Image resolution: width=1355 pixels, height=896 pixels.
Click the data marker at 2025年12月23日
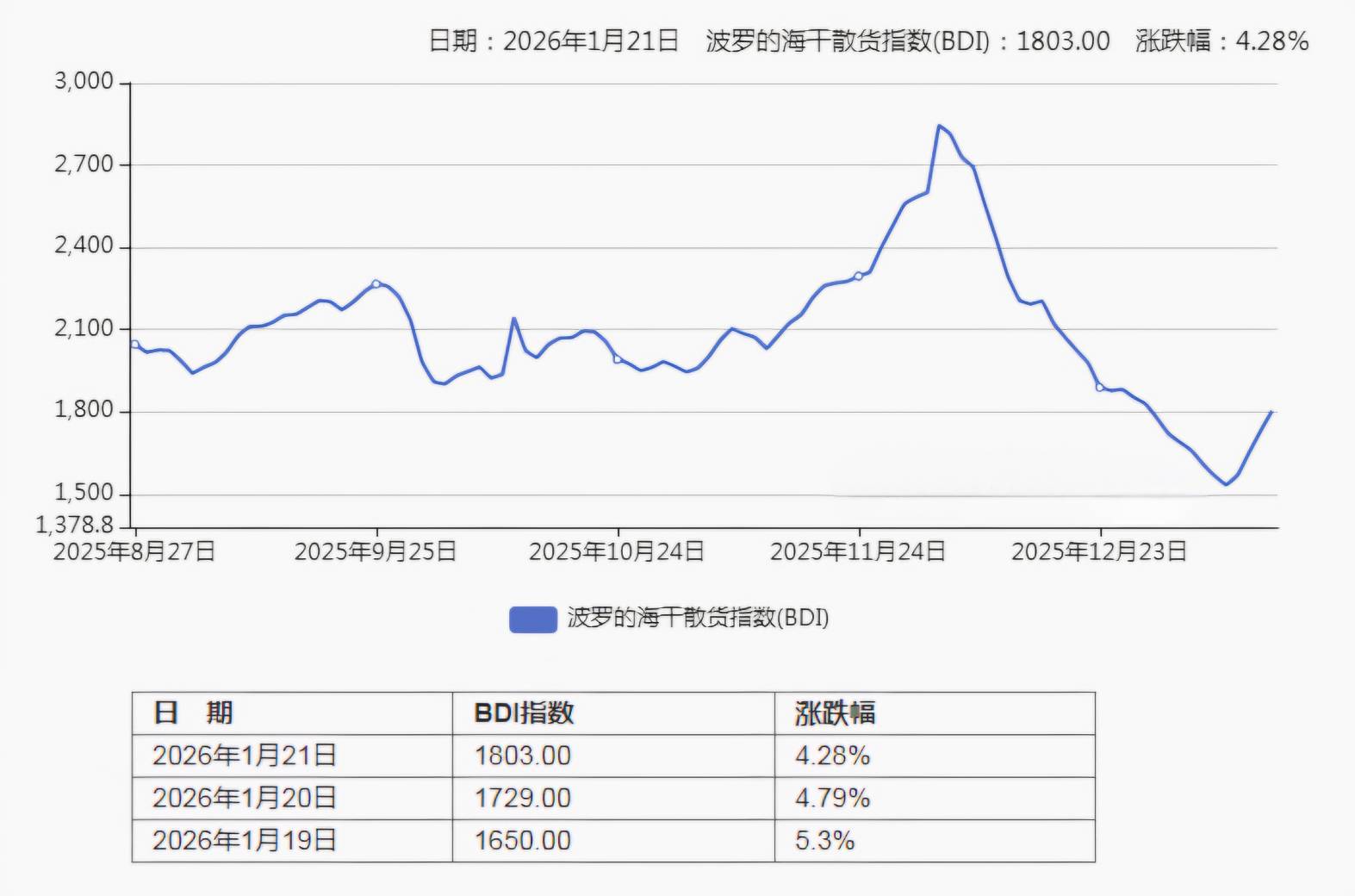[1099, 388]
